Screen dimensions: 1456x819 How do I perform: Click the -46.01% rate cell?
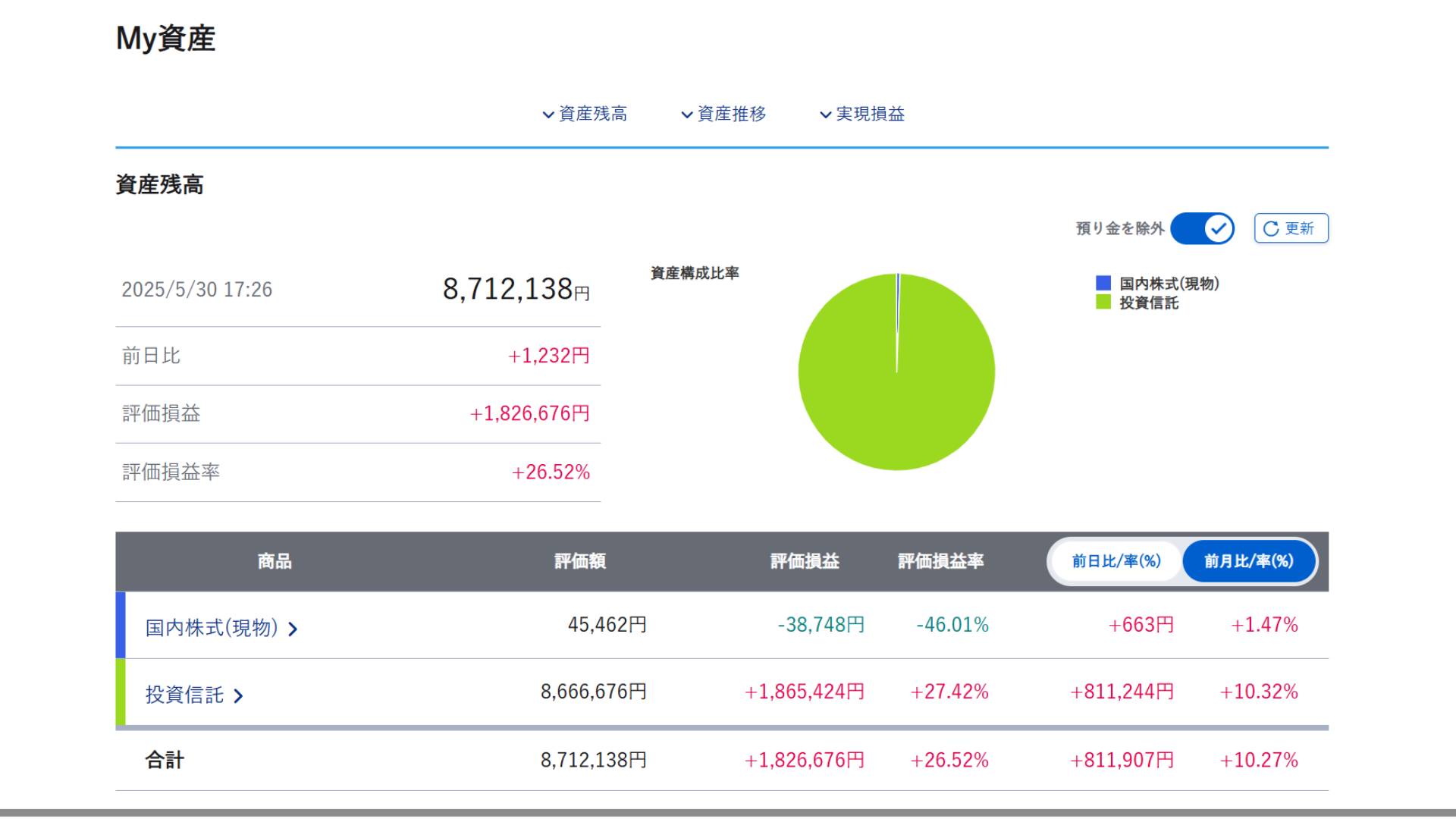(x=952, y=625)
